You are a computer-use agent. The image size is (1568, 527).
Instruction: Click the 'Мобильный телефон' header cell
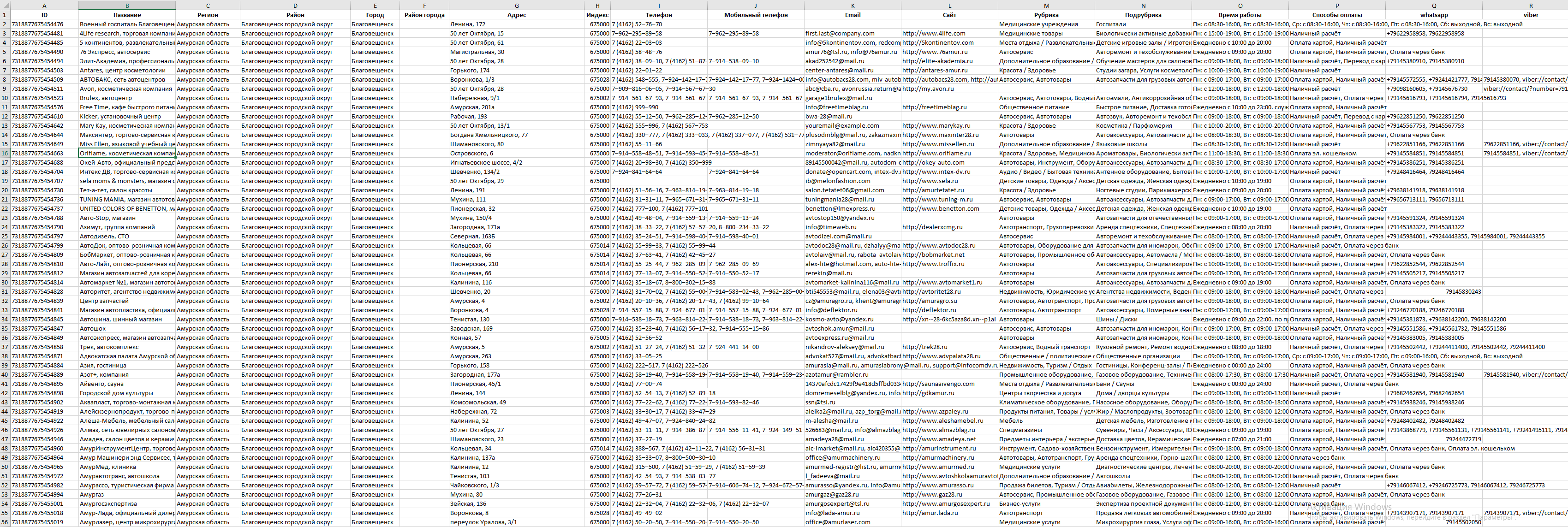click(755, 15)
